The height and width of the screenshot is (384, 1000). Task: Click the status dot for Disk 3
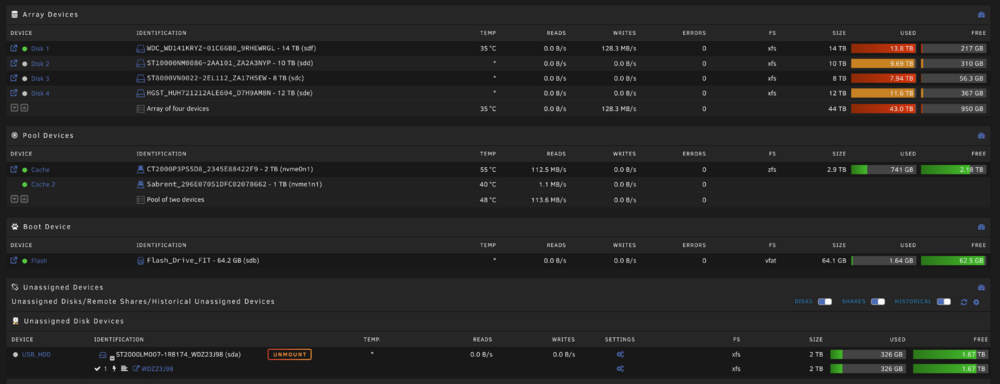[25, 78]
